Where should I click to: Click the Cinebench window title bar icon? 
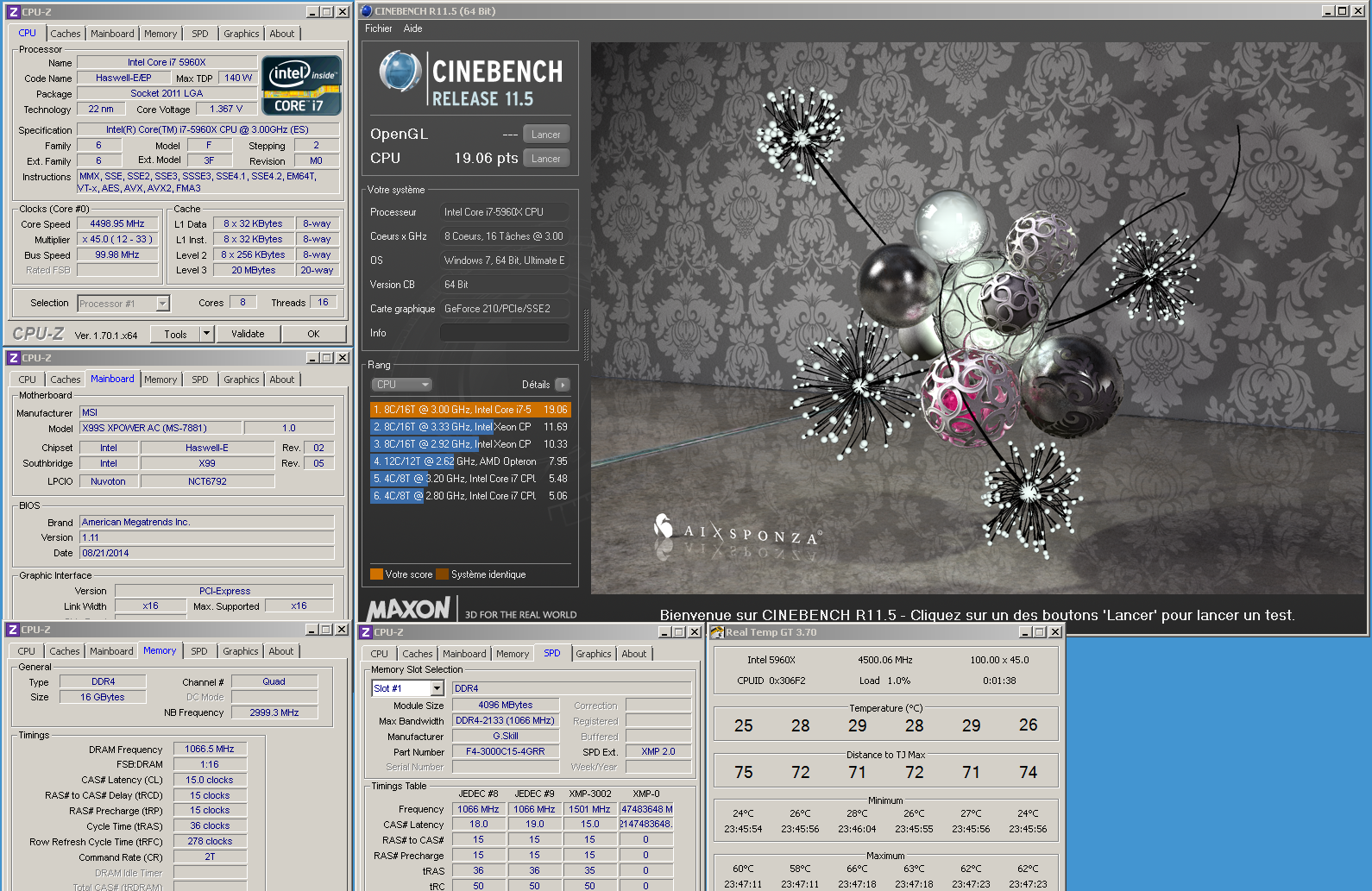coord(366,11)
